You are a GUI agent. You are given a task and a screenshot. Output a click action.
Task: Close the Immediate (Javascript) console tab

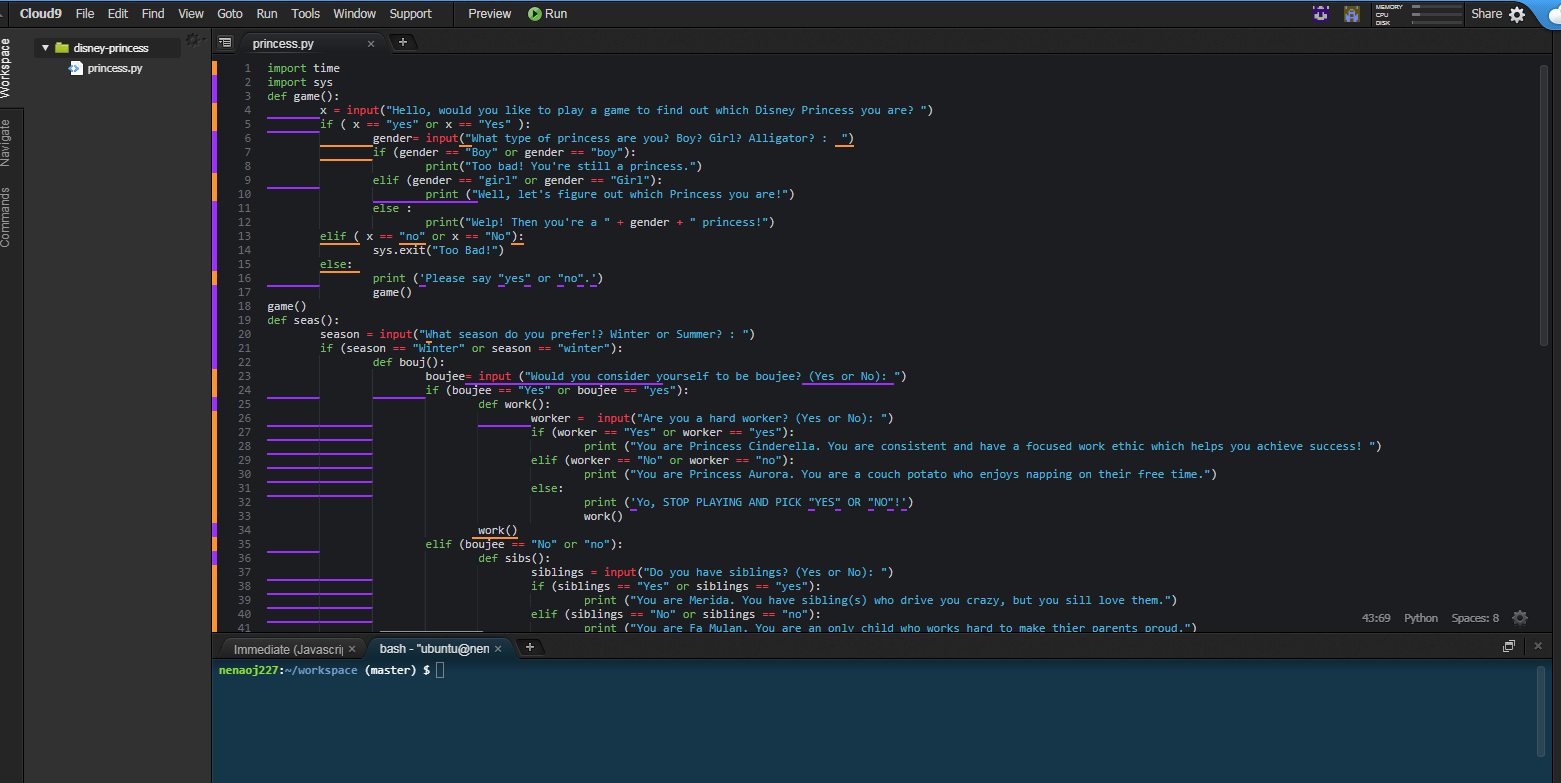tap(352, 649)
